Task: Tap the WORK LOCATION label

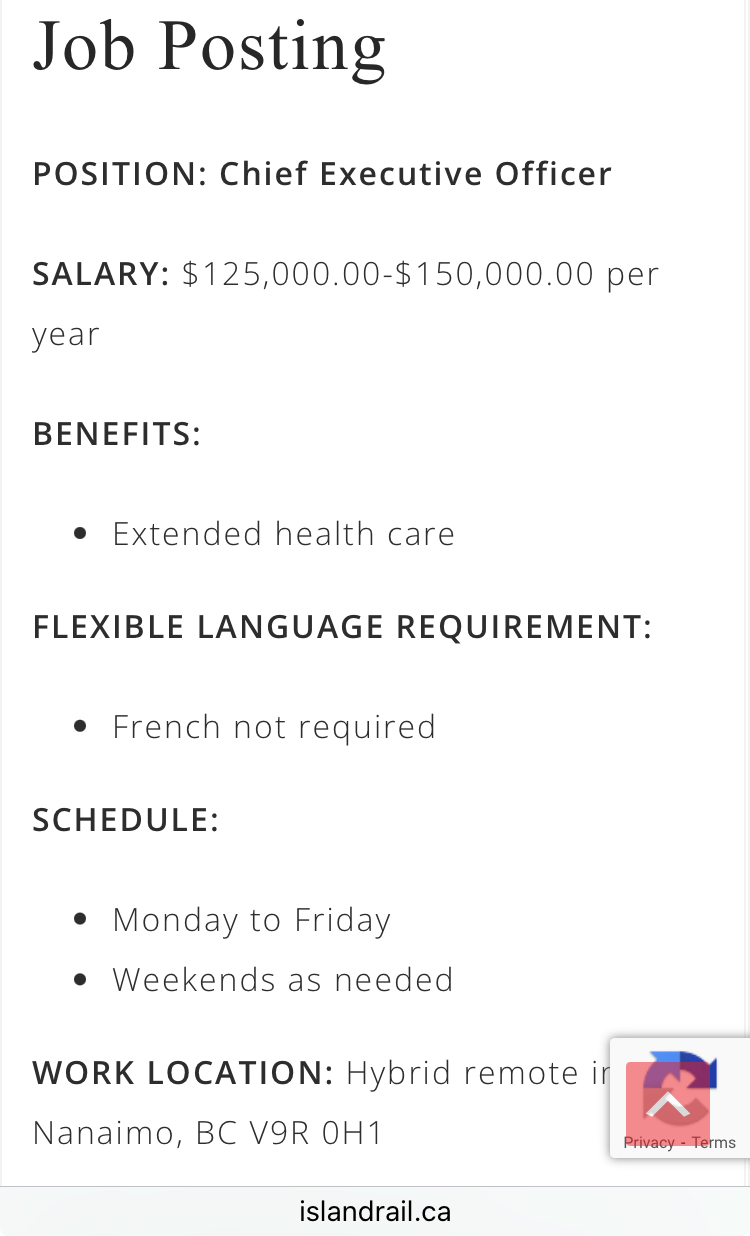Action: coord(183,1073)
